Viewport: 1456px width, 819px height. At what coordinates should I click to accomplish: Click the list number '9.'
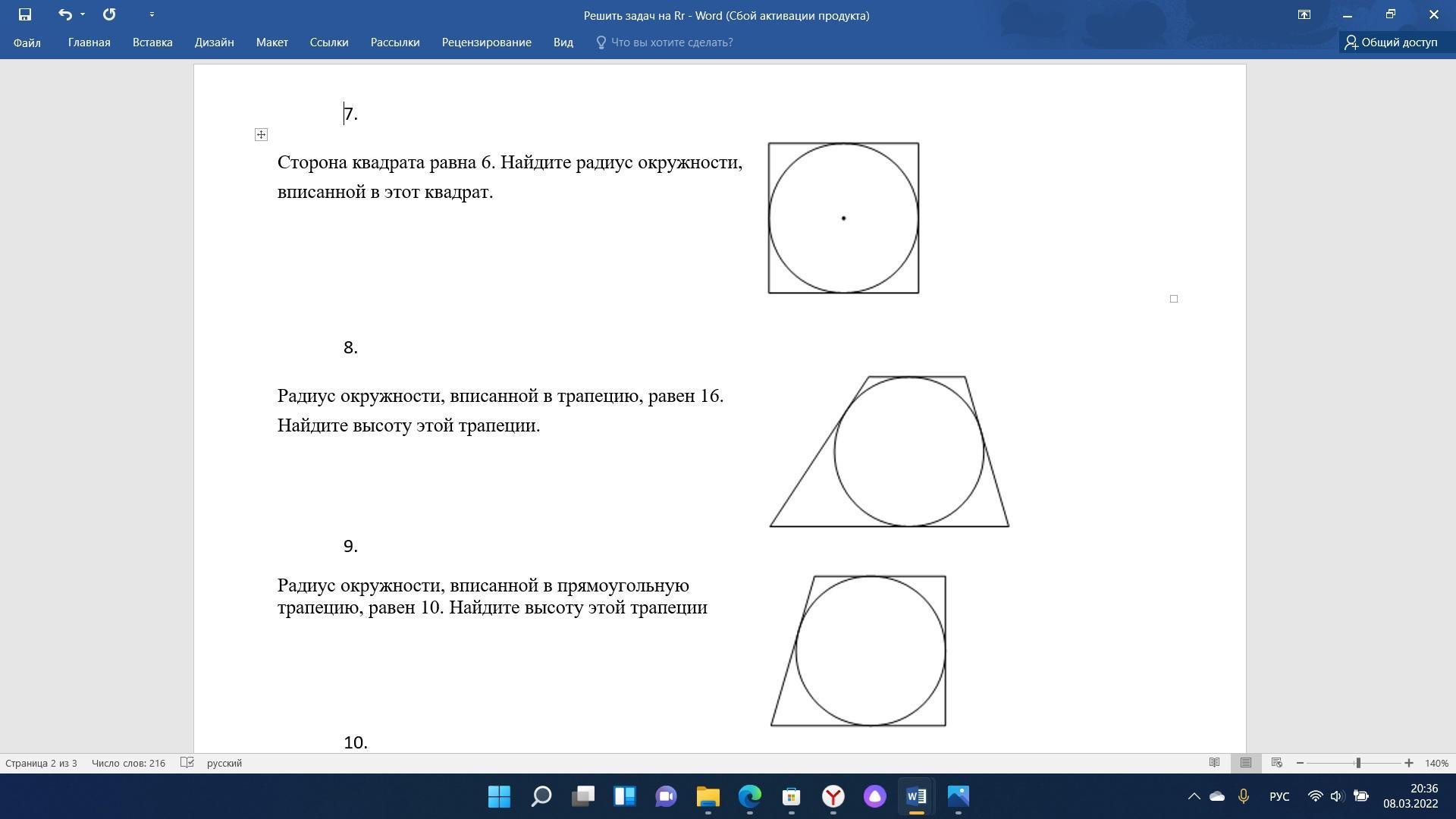(350, 547)
